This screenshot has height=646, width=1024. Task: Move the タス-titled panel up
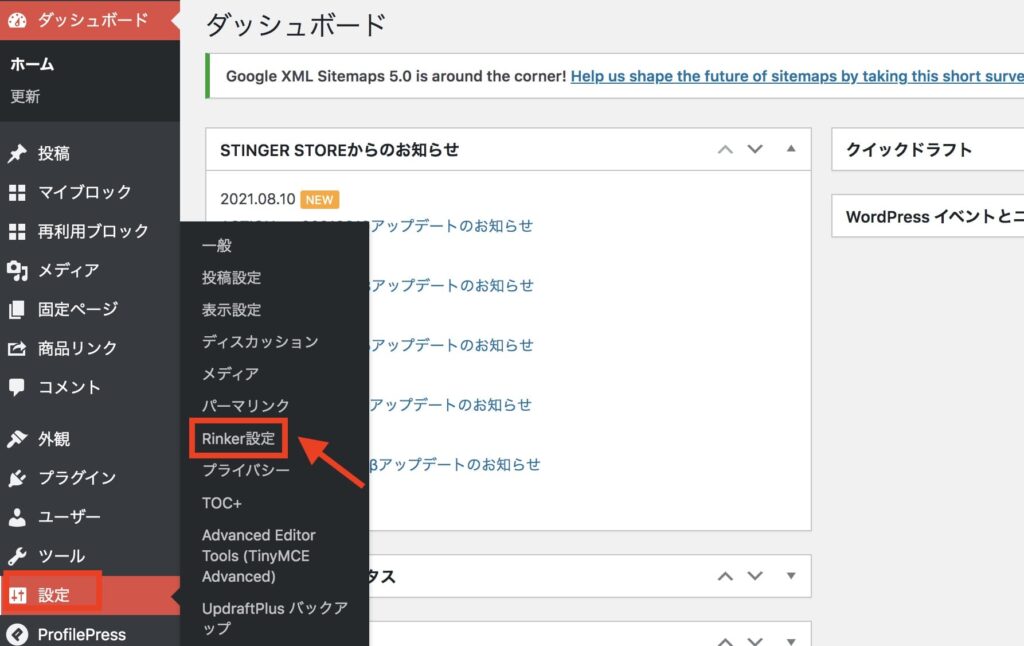[725, 576]
